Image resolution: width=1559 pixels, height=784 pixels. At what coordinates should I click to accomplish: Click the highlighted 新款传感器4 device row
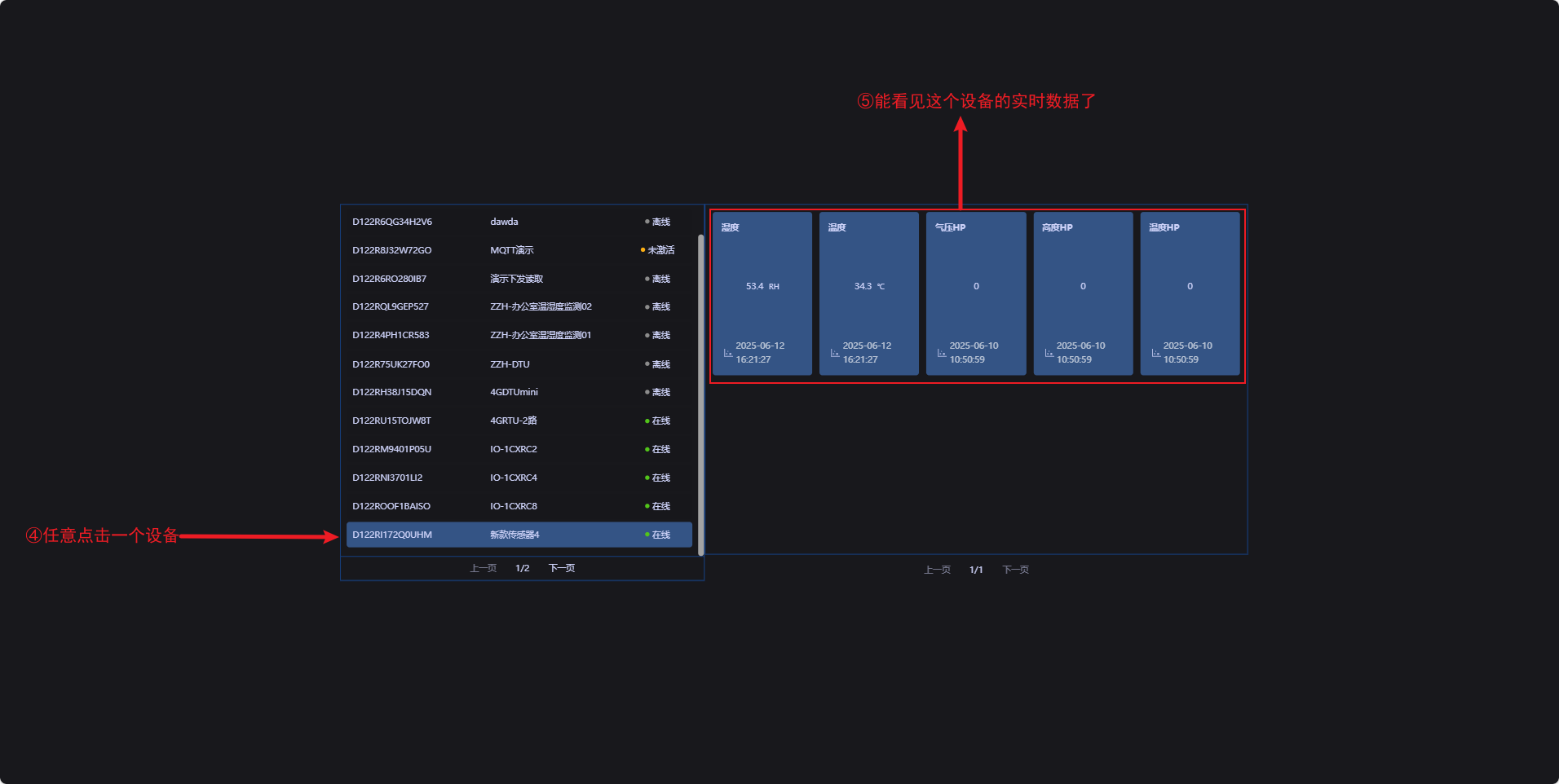pos(519,535)
